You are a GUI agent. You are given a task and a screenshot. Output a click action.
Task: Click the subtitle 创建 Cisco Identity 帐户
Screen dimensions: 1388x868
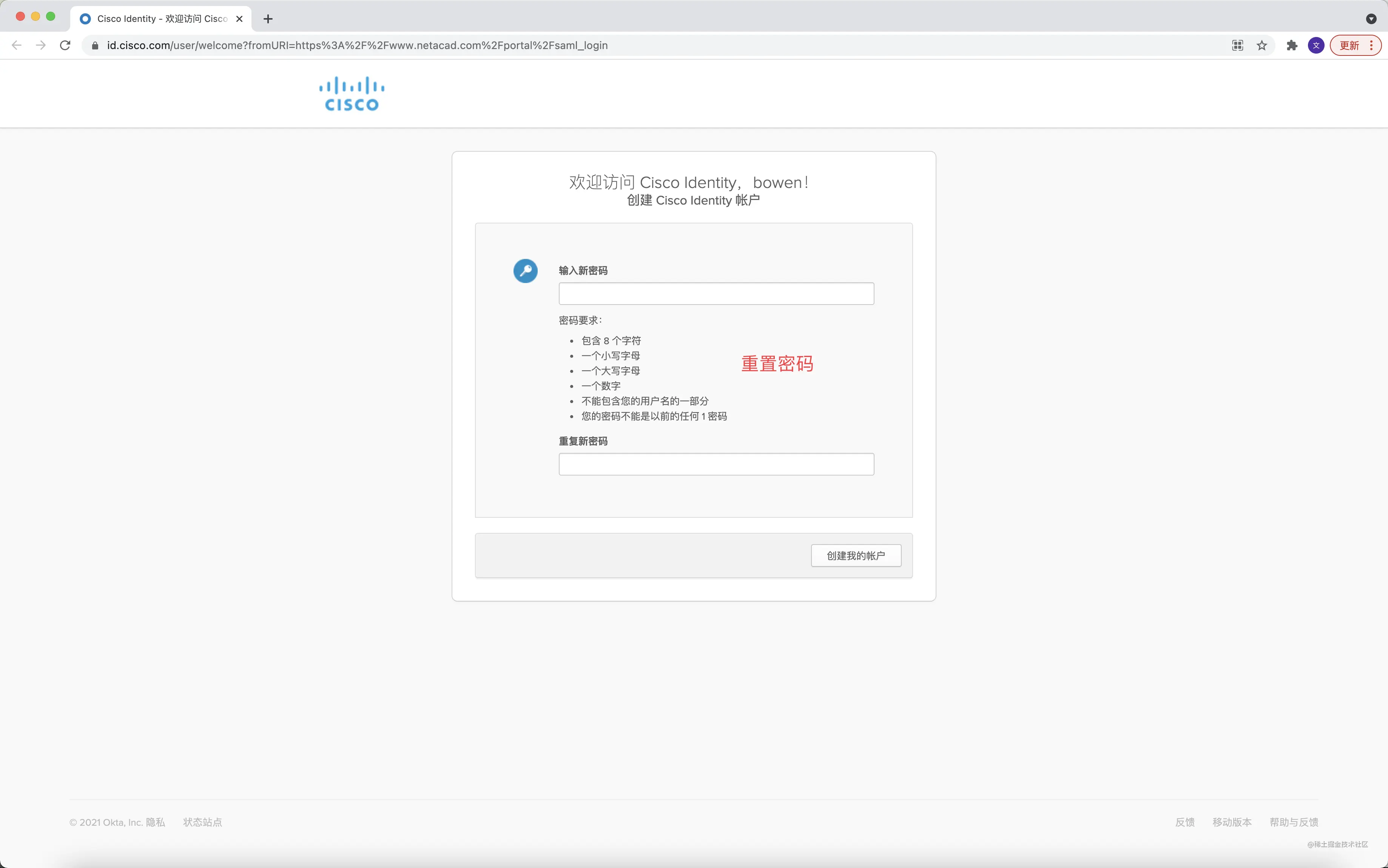tap(693, 200)
